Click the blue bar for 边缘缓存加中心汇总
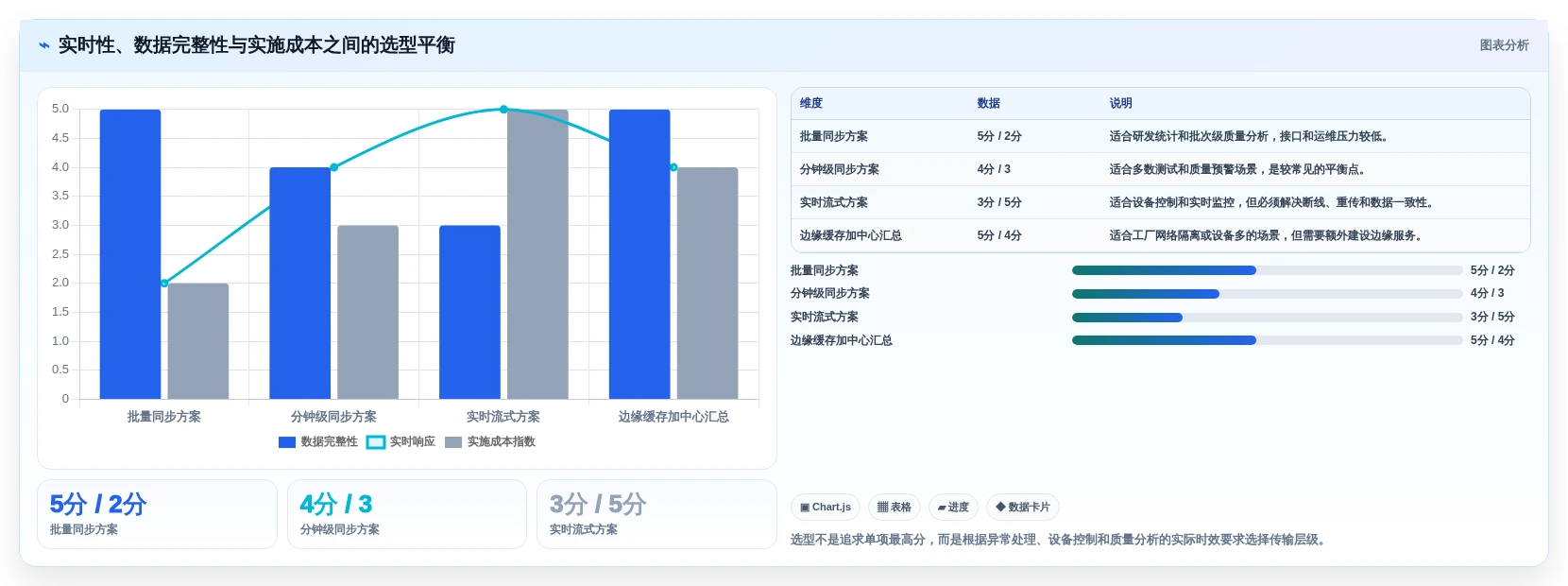Screen dimensions: 1568x586 [639, 254]
